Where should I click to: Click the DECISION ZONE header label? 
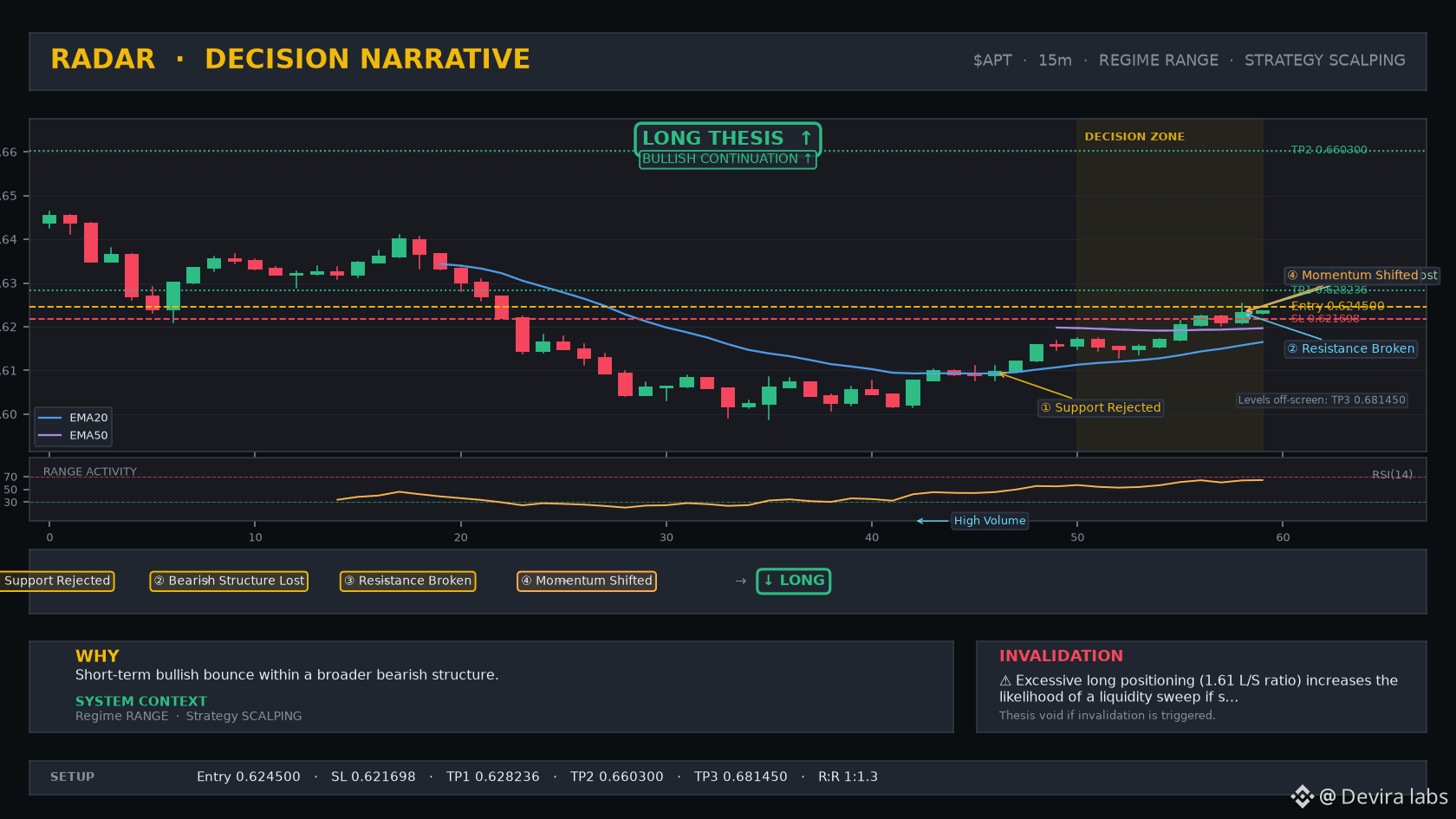pos(1134,137)
